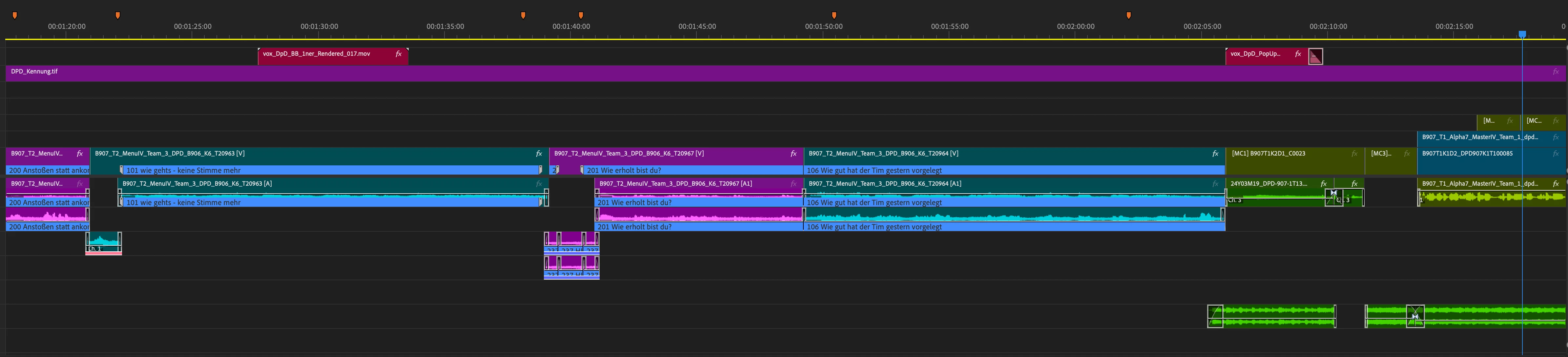This screenshot has height=357, width=1568.
Task: Click fx badge on B906_K6_T20964 [V] clip
Action: pyautogui.click(x=1215, y=154)
